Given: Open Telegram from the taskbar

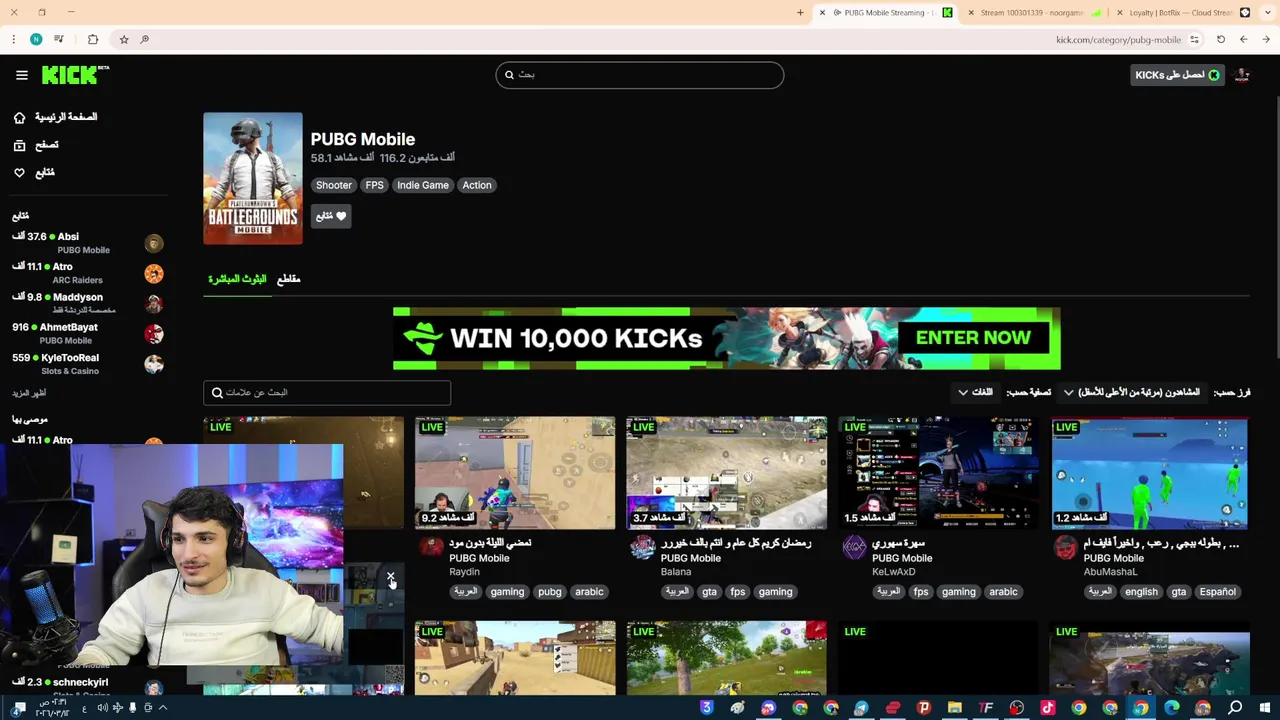Looking at the screenshot, I should [x=861, y=708].
